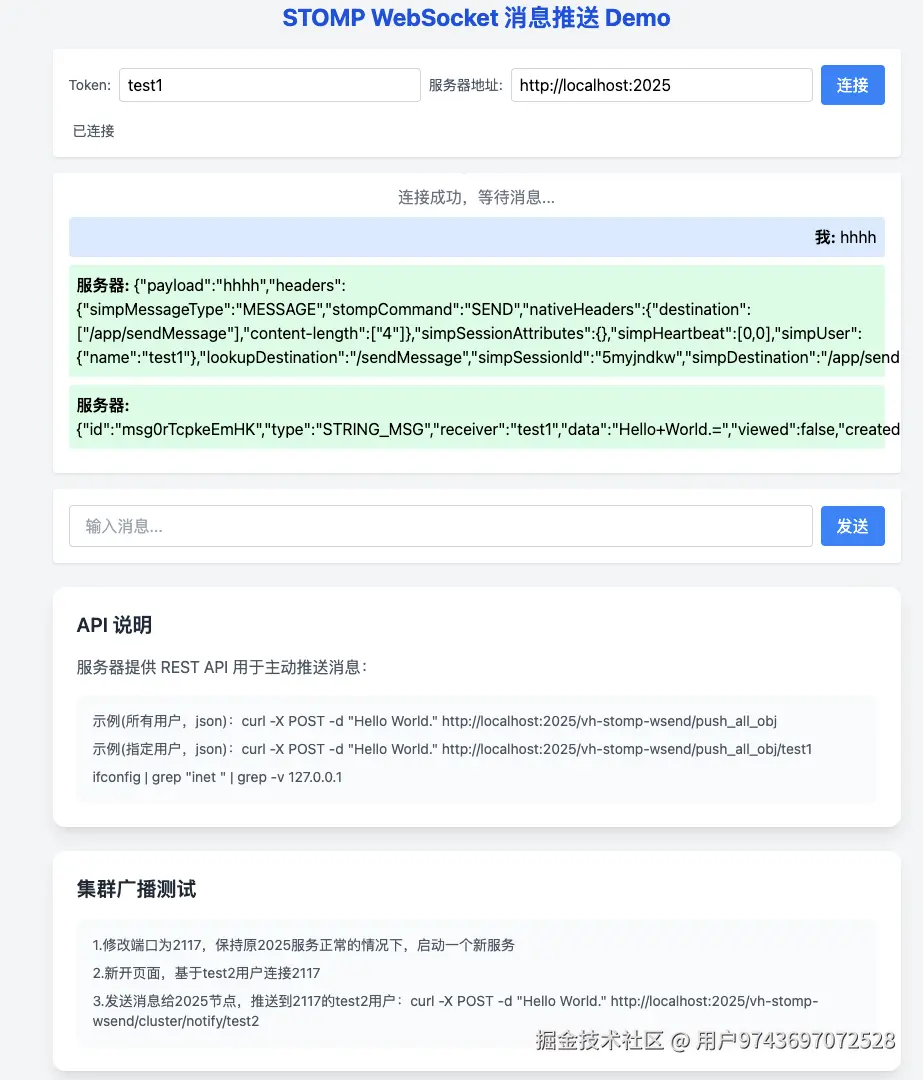Image resolution: width=923 pixels, height=1080 pixels.
Task: Click the STOMP WebSocket 消息推送 Demo title
Action: coord(476,17)
